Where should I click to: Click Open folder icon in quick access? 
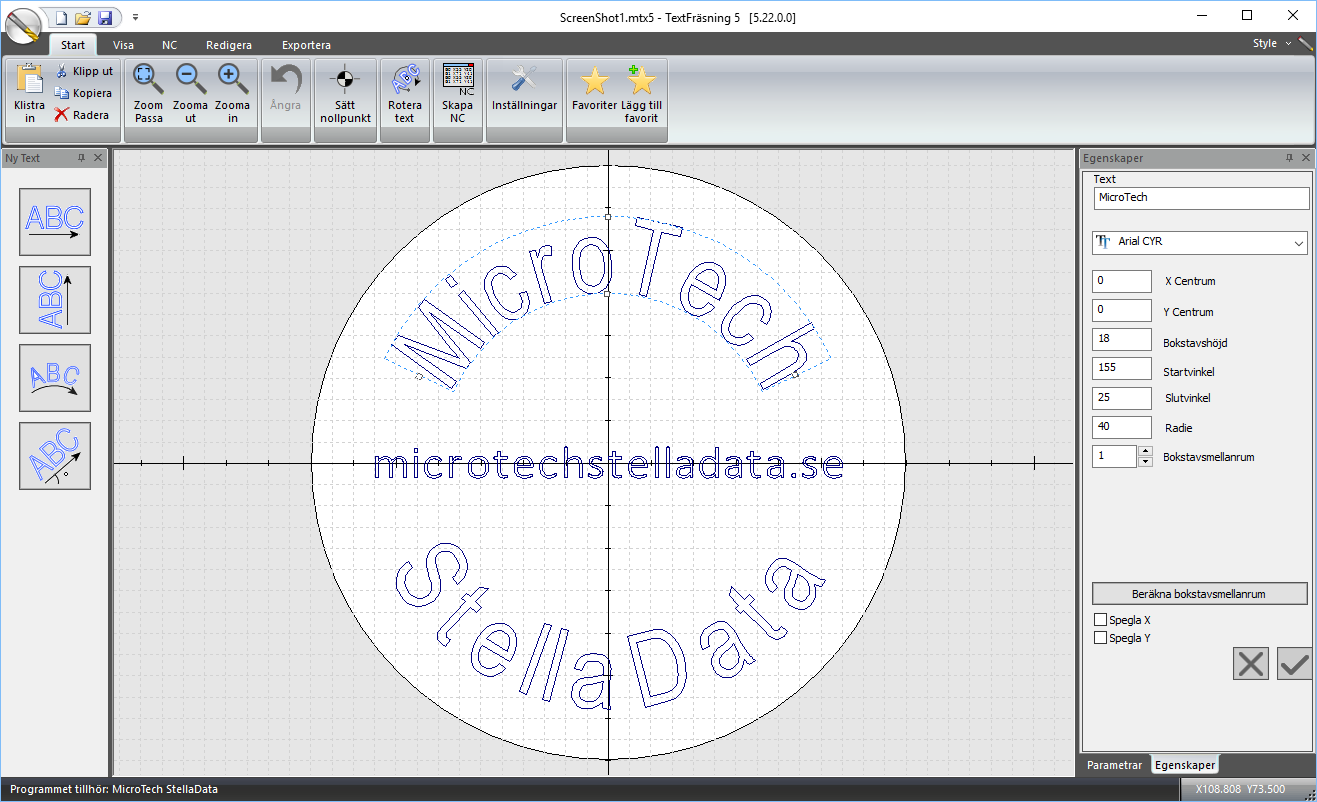pos(83,17)
